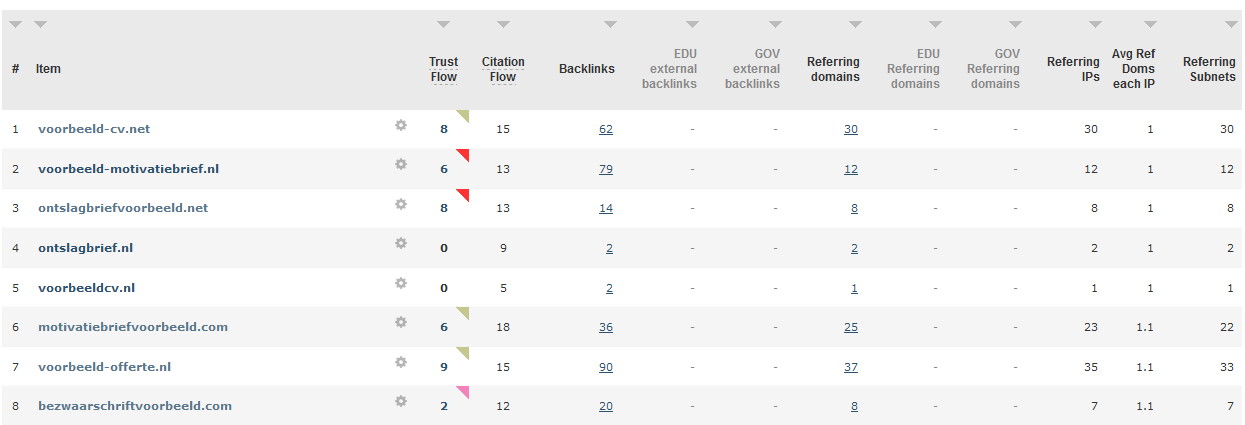
Task: Sort by Trust Flow column arrow
Action: [x=444, y=24]
